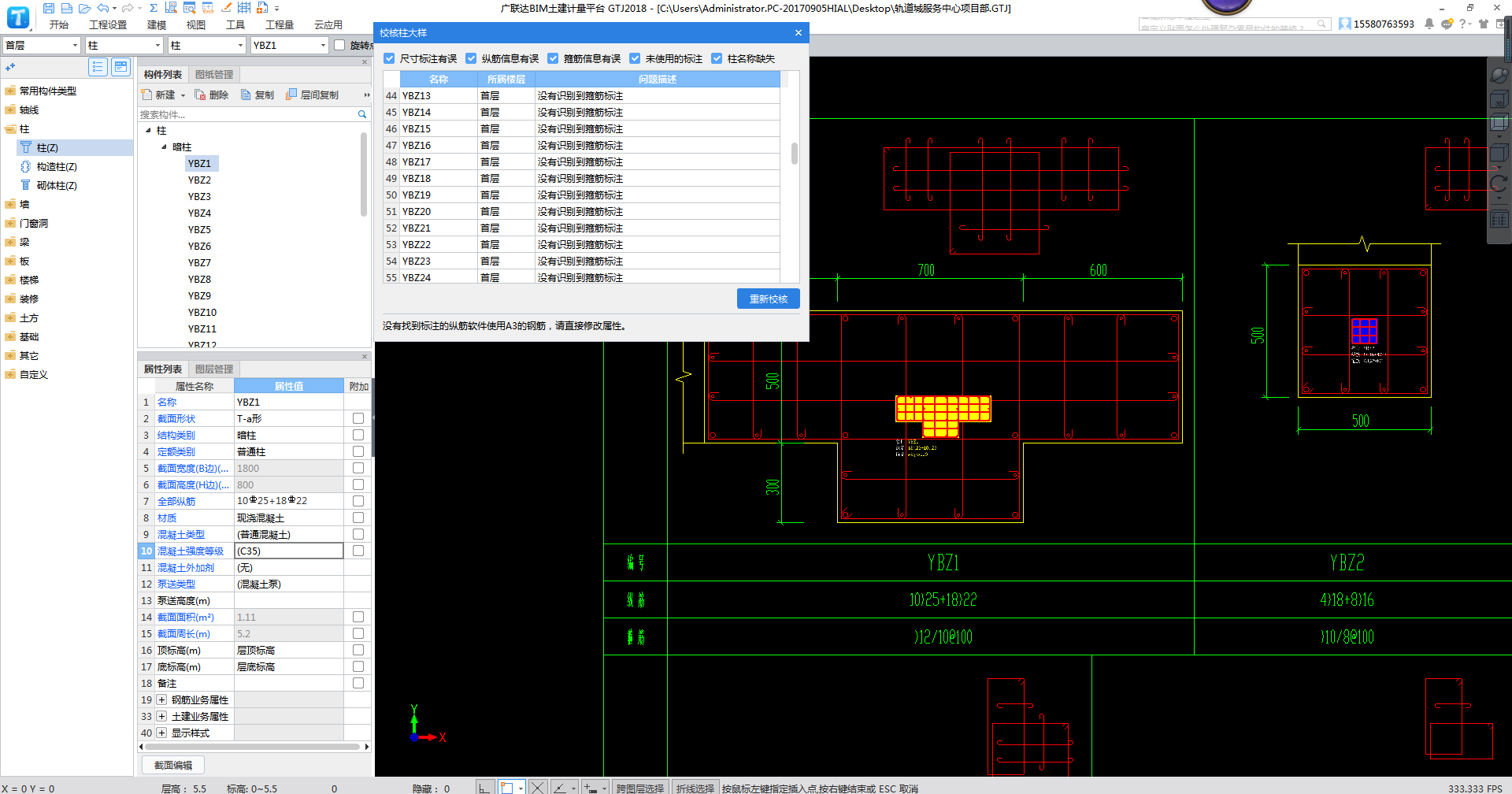1512x794 pixels.
Task: Click the Redo arrow icon
Action: pyautogui.click(x=128, y=8)
